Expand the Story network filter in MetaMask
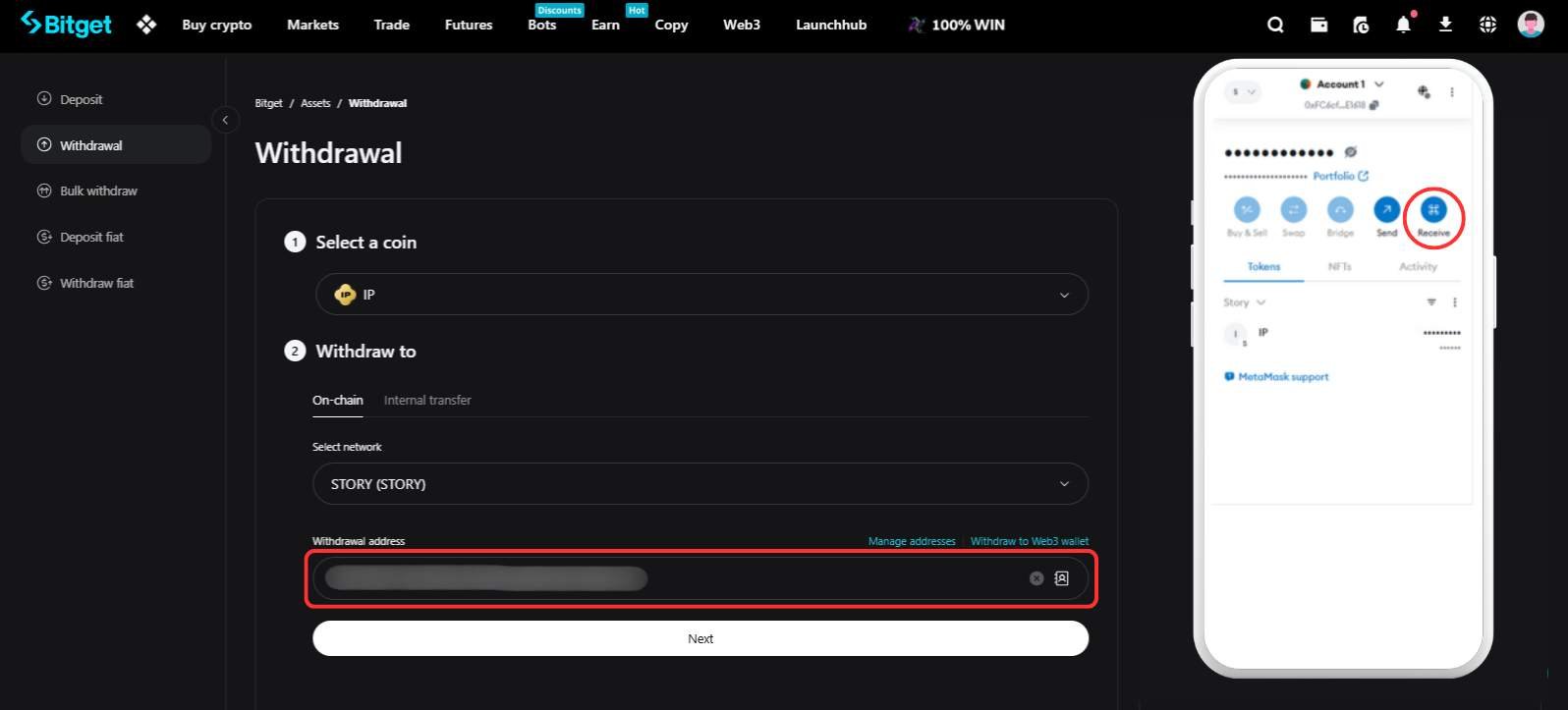The height and width of the screenshot is (710, 1568). pyautogui.click(x=1244, y=302)
